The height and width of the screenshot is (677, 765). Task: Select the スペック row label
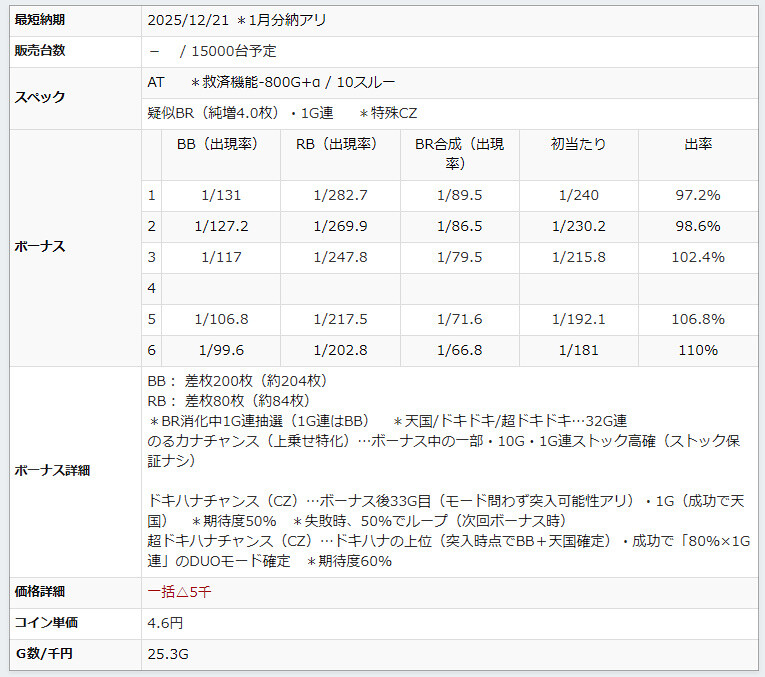pyautogui.click(x=40, y=98)
